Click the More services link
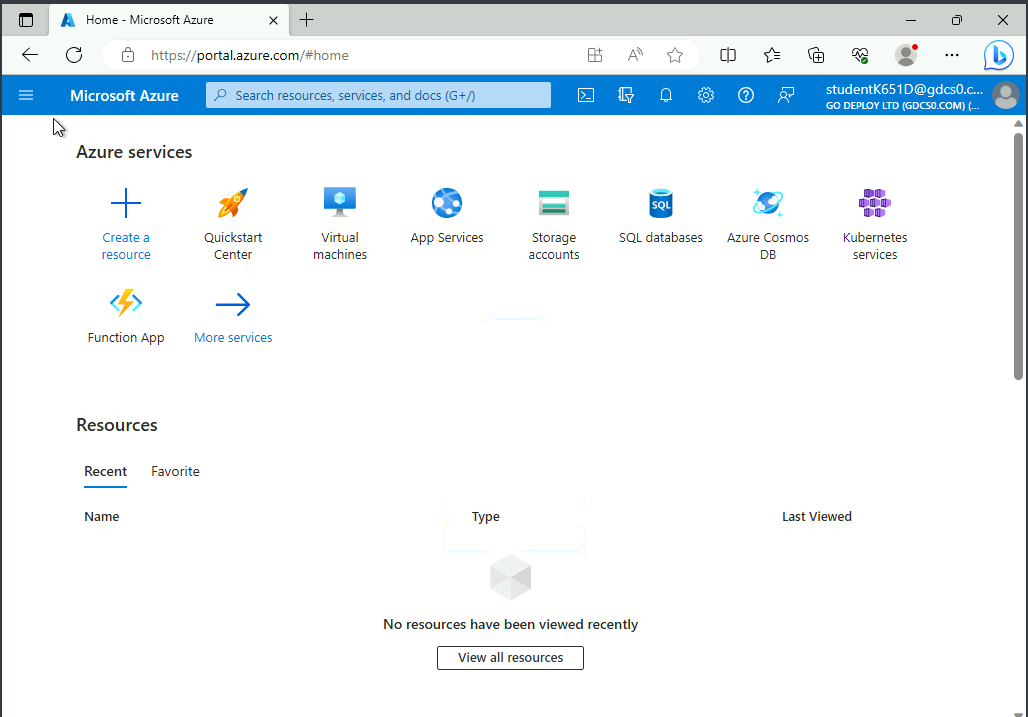 pyautogui.click(x=233, y=338)
